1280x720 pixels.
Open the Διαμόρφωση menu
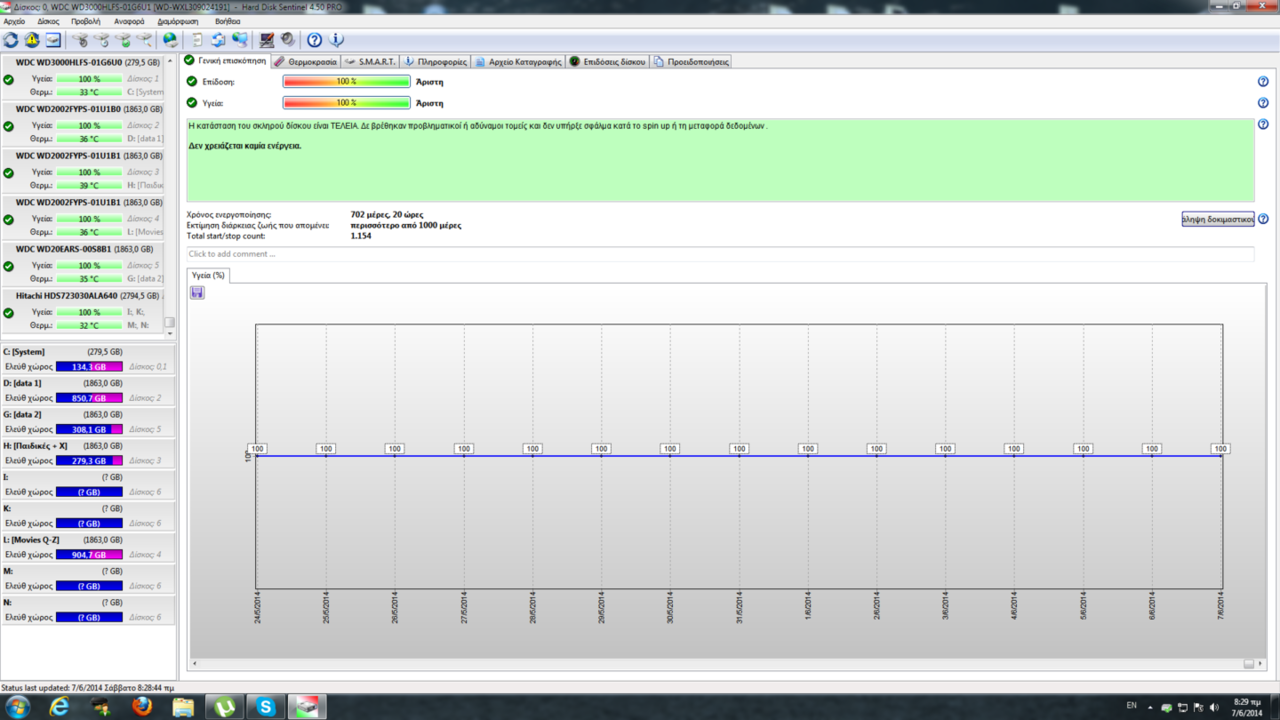177,21
